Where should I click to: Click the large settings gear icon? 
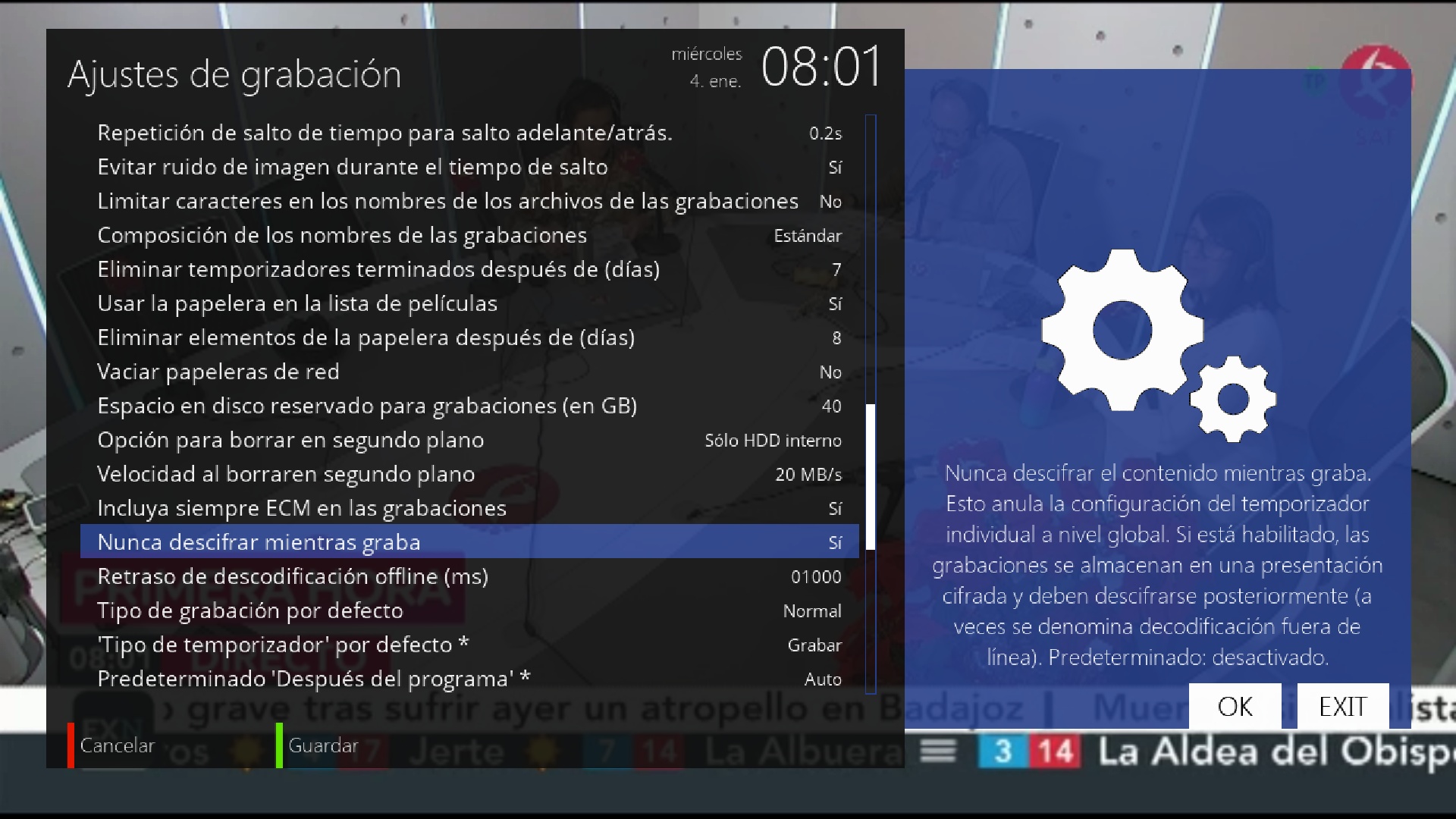pyautogui.click(x=1122, y=331)
